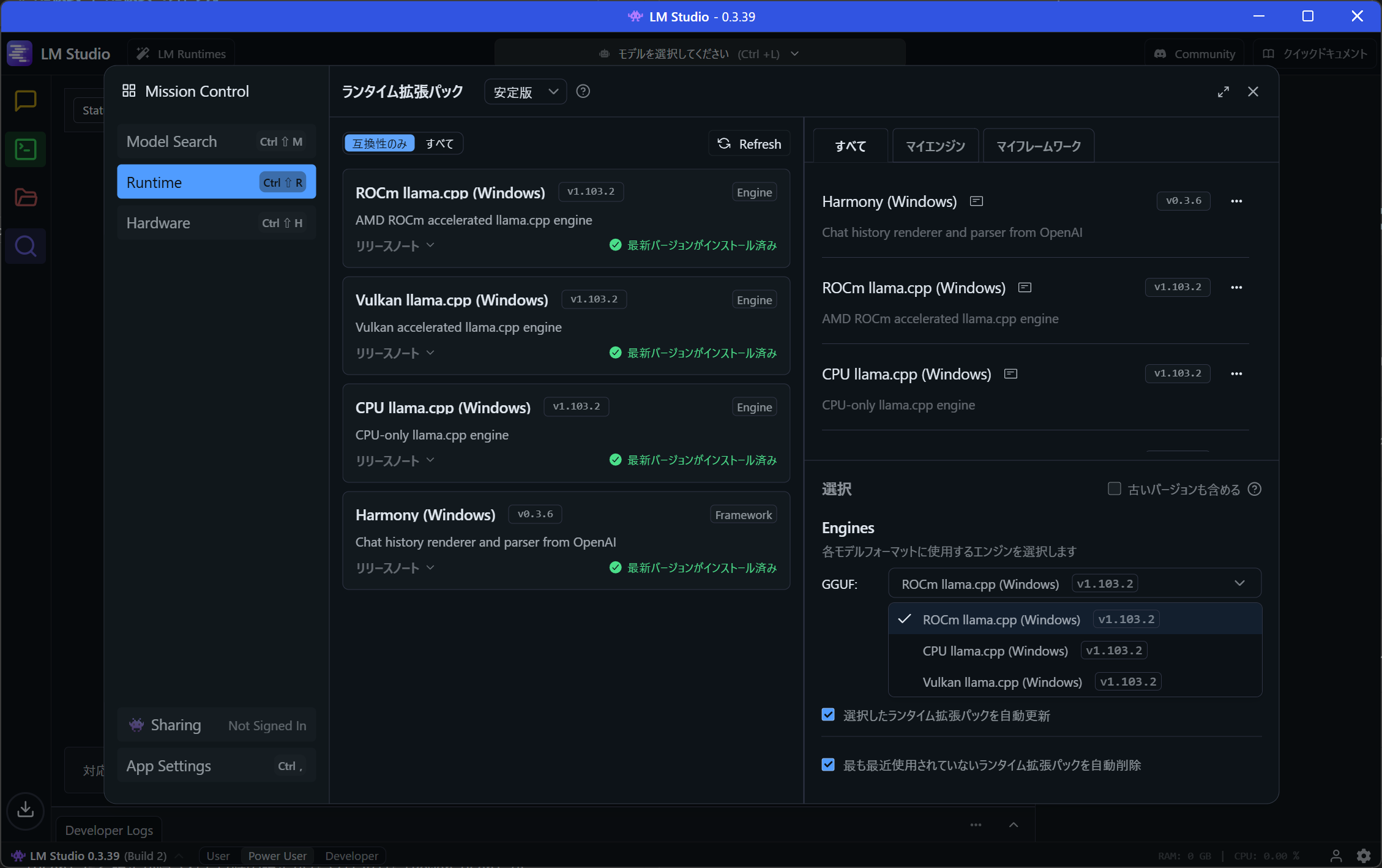Open the Chat sidebar icon

click(x=25, y=101)
